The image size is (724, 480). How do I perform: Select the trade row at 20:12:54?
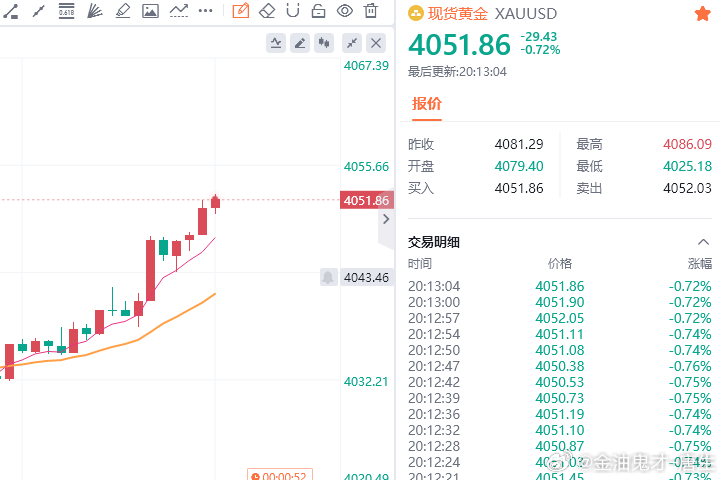(x=560, y=334)
